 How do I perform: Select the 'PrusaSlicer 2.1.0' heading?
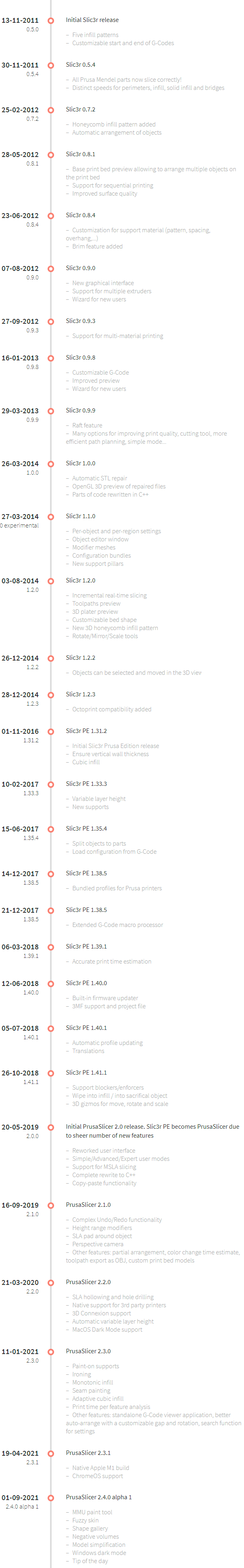tap(88, 1205)
